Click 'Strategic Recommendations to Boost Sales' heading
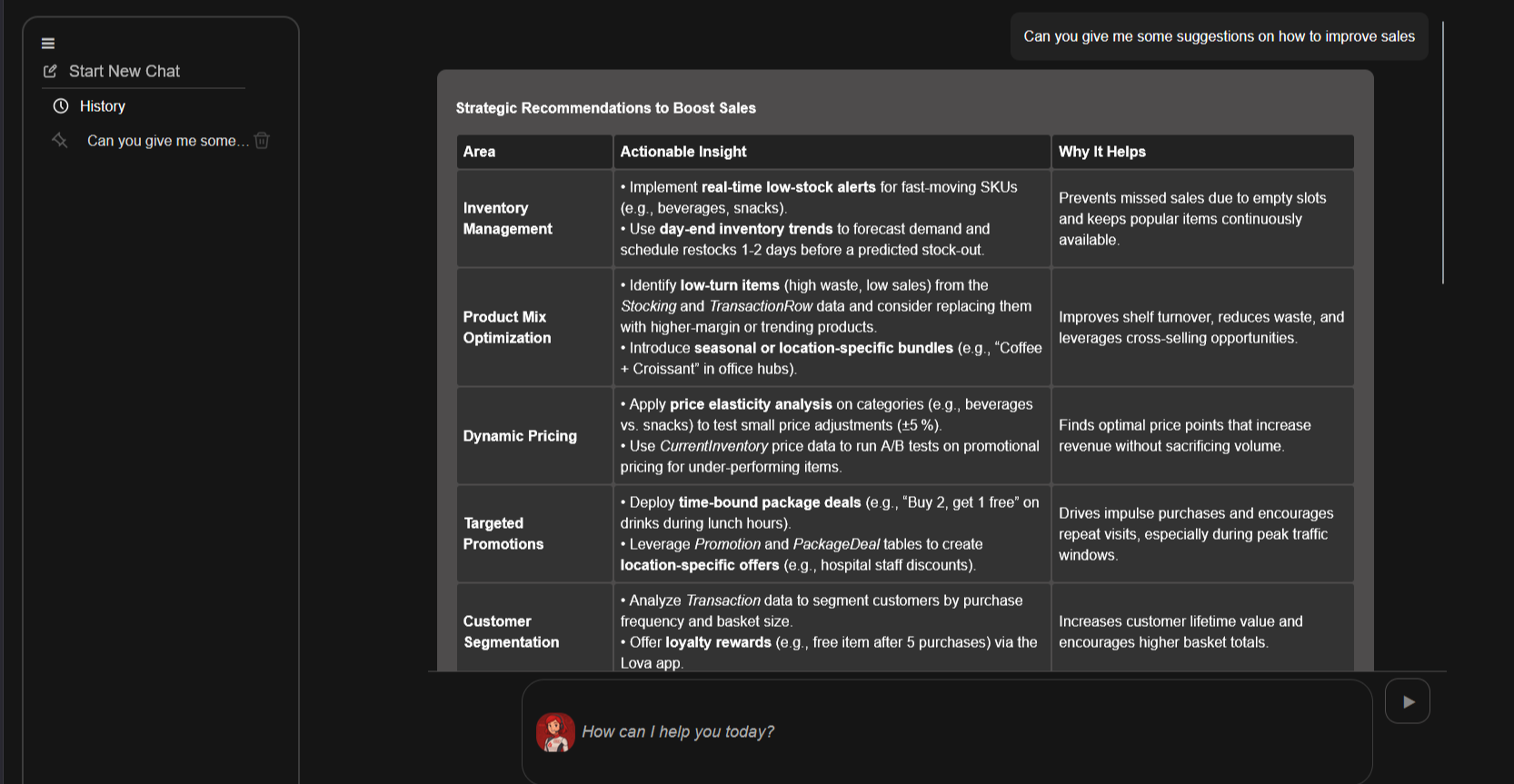Screen dimensions: 1514x784 [605, 108]
